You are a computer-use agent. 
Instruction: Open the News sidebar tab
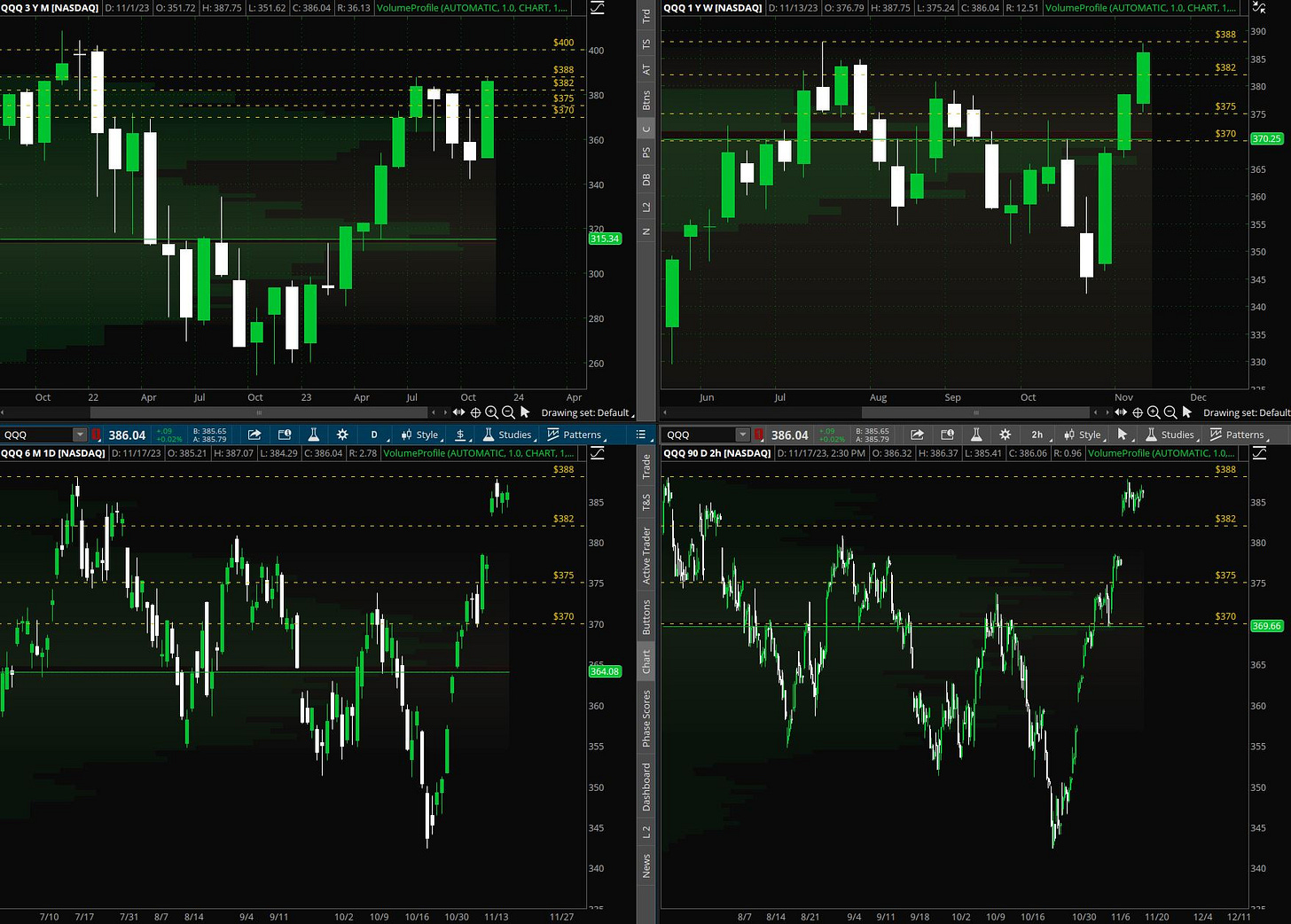(646, 866)
